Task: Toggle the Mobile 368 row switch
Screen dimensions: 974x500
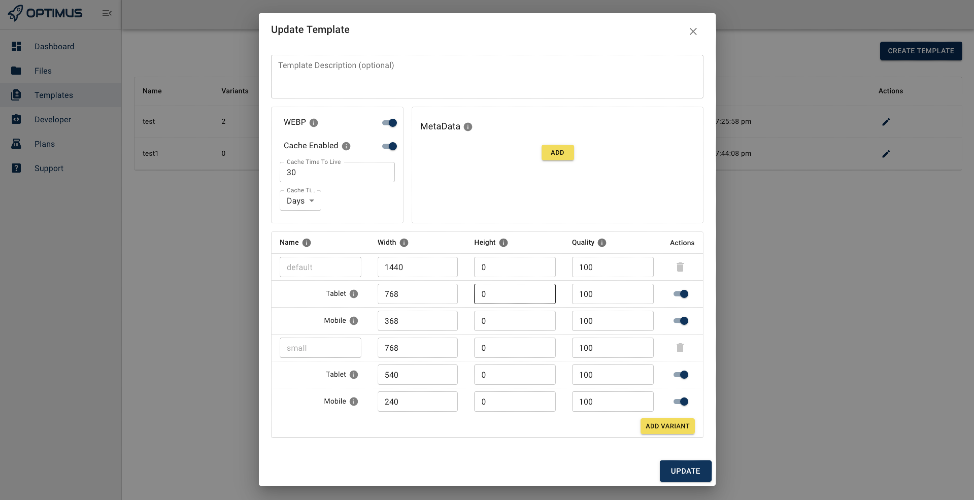Action: [681, 321]
